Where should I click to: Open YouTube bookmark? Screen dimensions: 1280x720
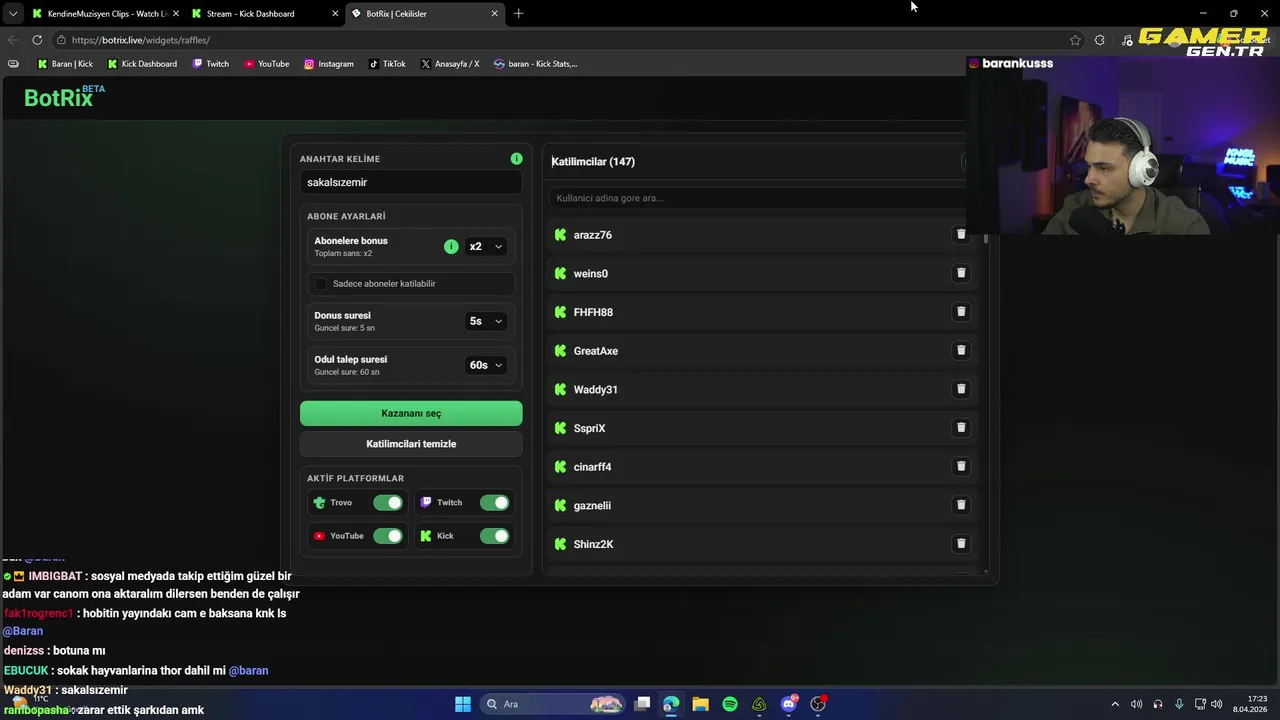pos(266,64)
